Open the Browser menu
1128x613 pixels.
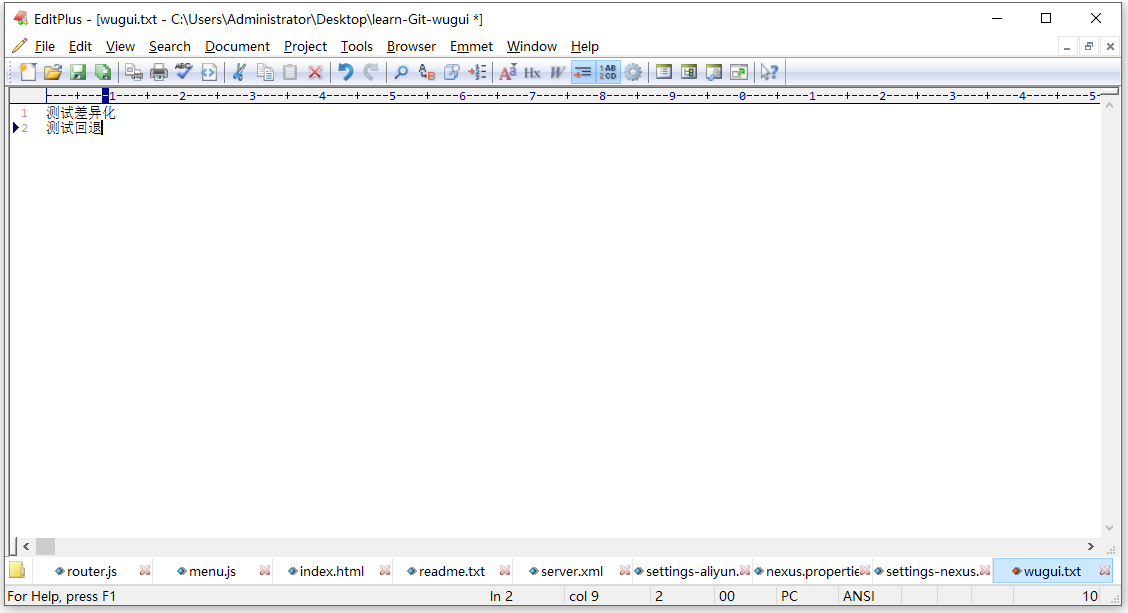coord(411,46)
